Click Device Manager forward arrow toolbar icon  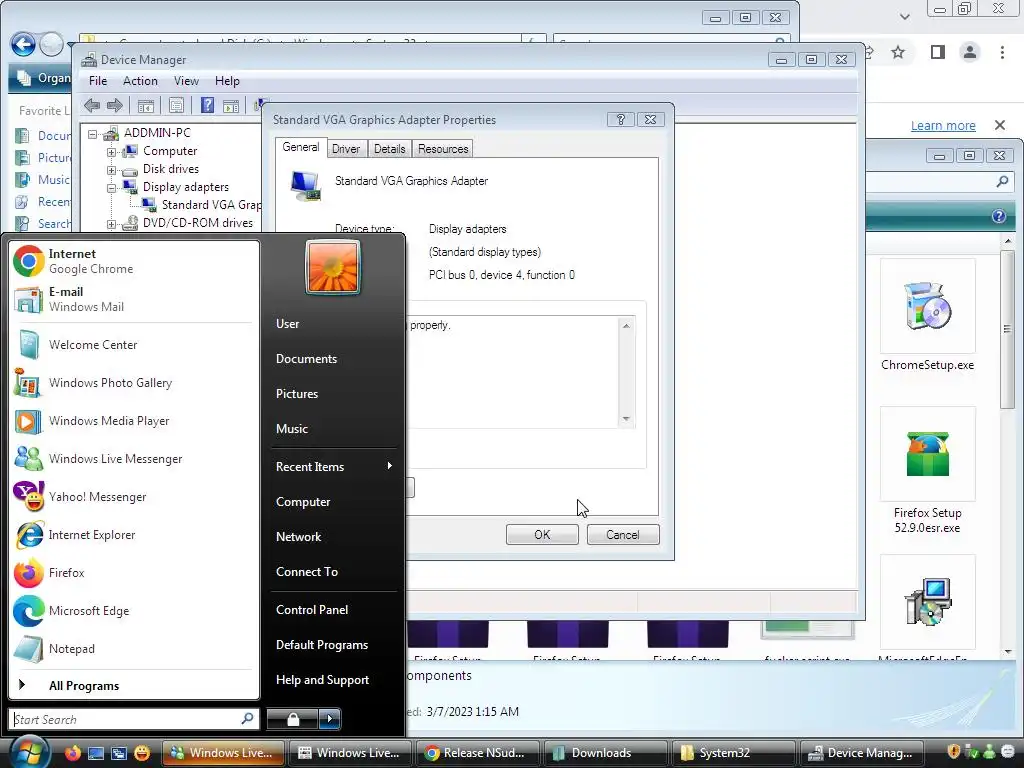click(115, 105)
